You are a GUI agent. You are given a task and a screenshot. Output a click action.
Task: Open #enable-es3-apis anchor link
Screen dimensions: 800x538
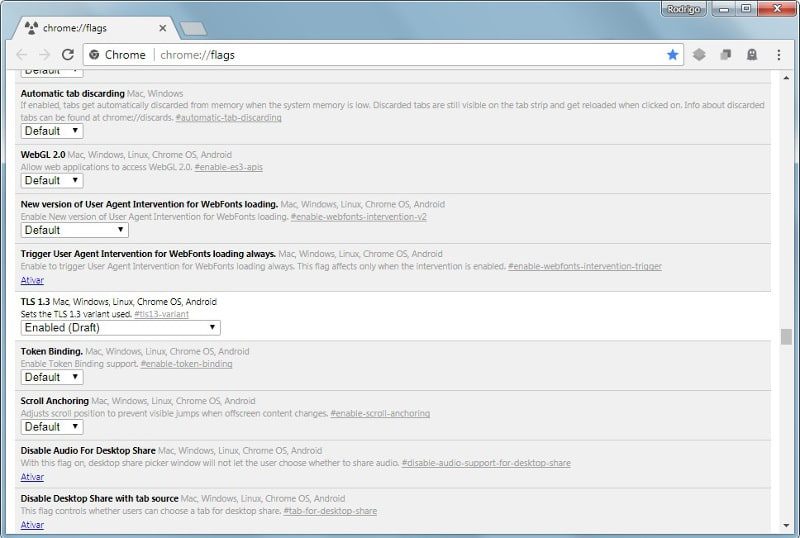tap(229, 167)
